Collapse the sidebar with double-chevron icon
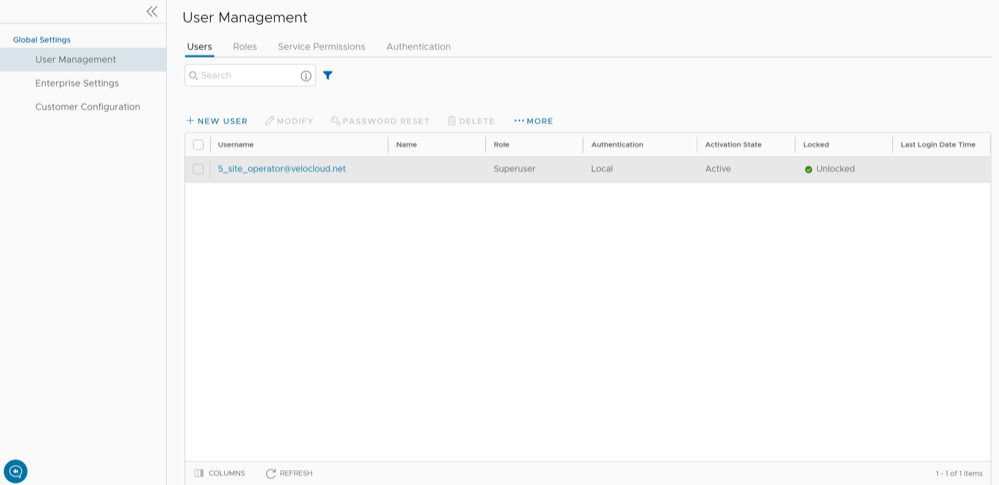The width and height of the screenshot is (999, 485). (152, 12)
